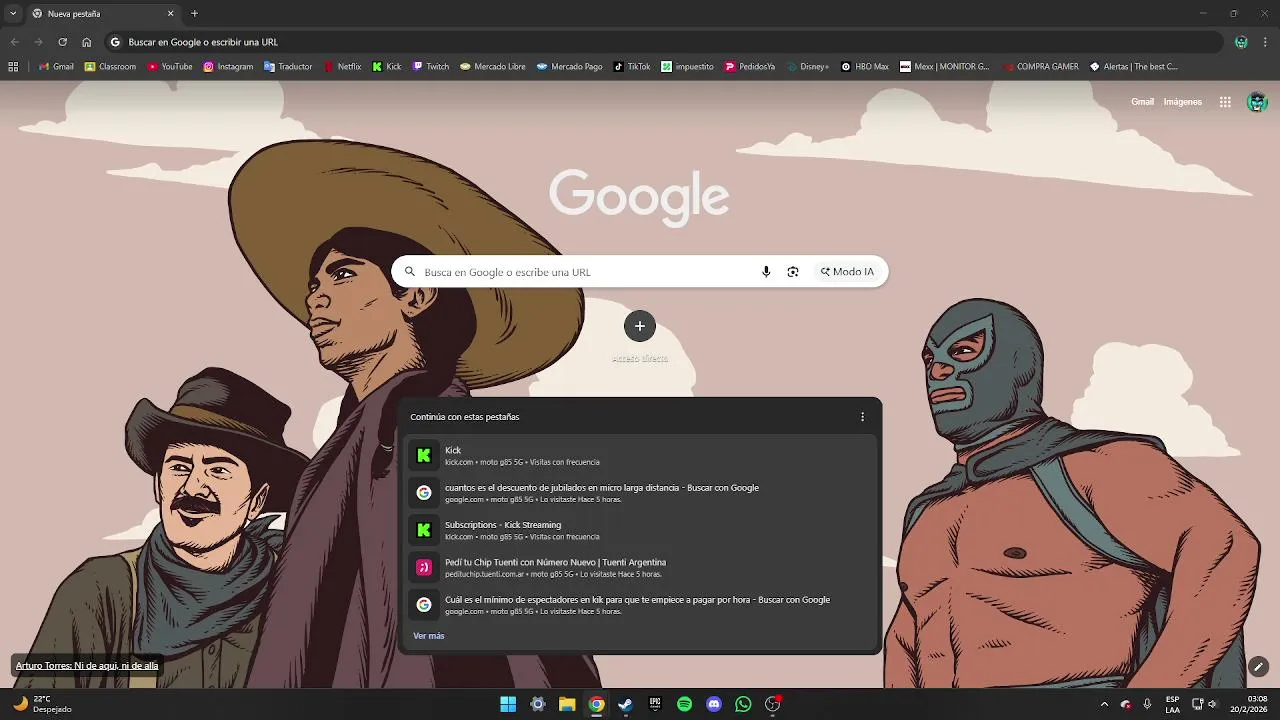
Task: Switch the ESP LAA keyboard language
Action: pos(1172,704)
